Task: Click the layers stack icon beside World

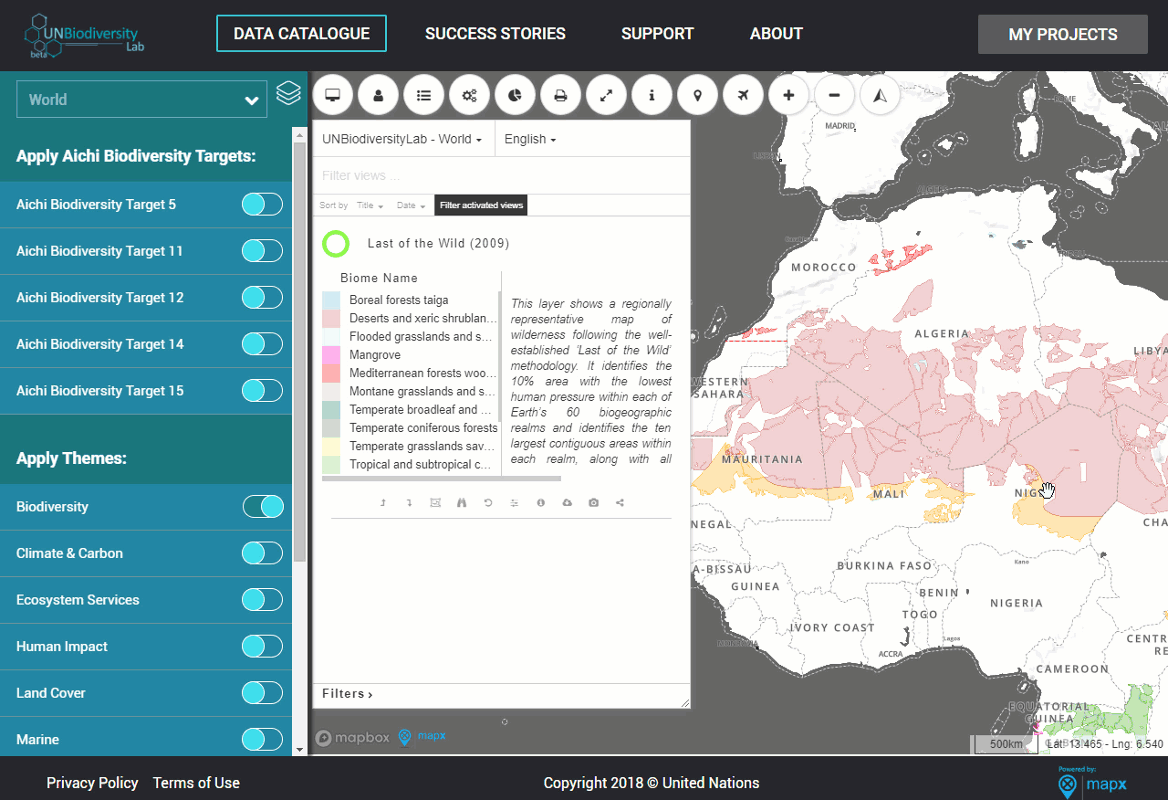Action: [288, 93]
